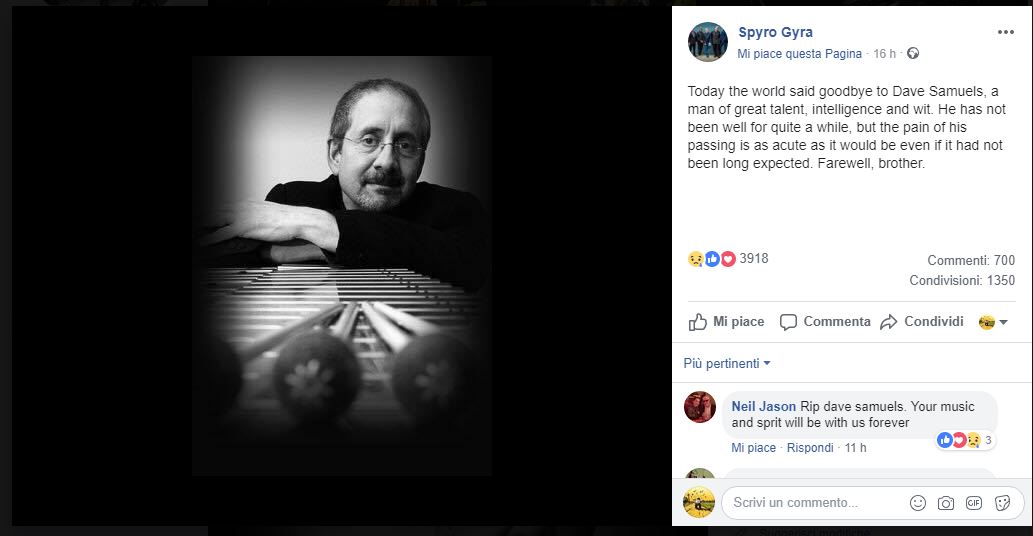Open the Spyro Gyra page name link
The width and height of the screenshot is (1033, 536).
(775, 32)
